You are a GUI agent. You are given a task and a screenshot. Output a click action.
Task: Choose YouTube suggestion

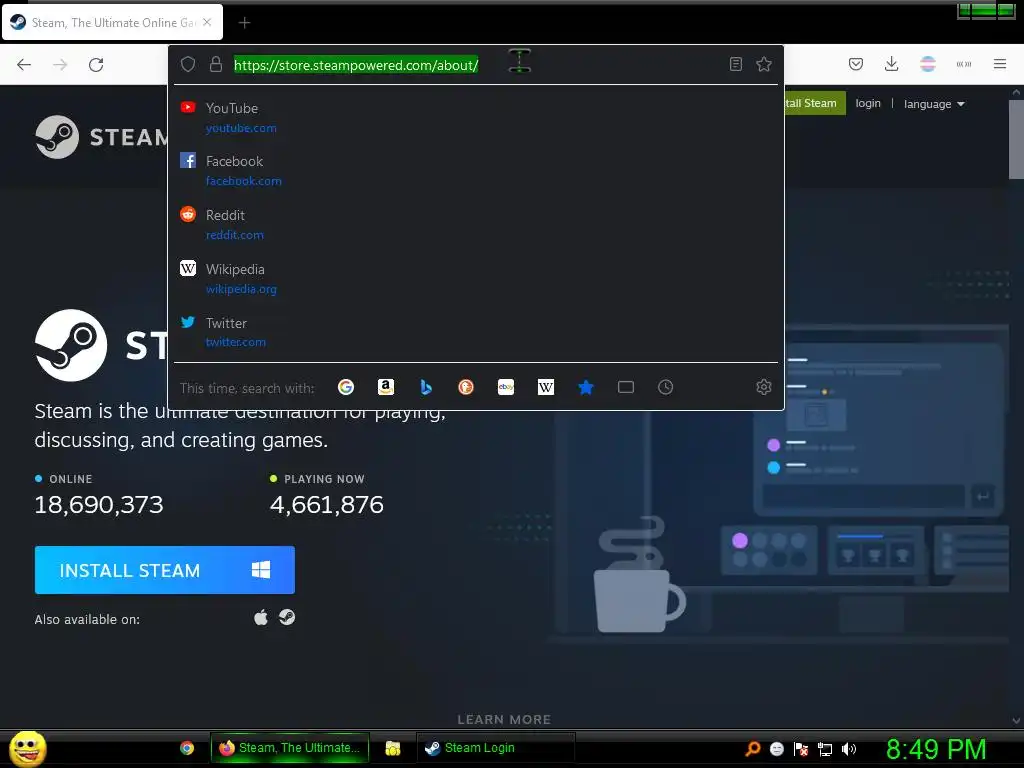[x=475, y=118]
